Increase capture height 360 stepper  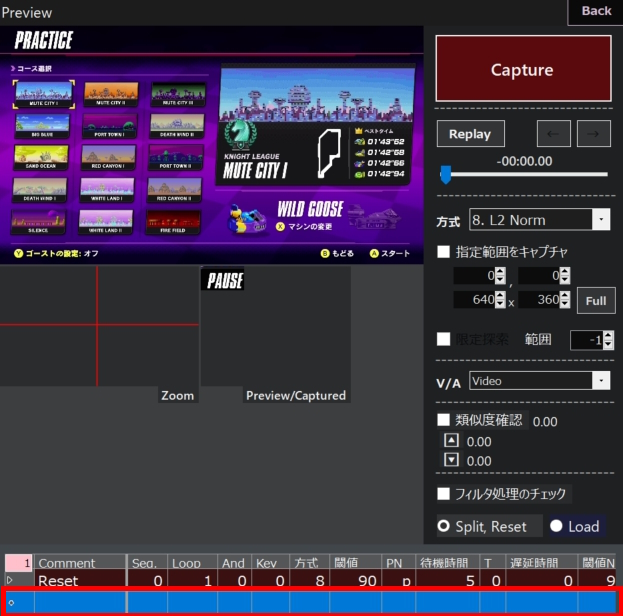565,295
